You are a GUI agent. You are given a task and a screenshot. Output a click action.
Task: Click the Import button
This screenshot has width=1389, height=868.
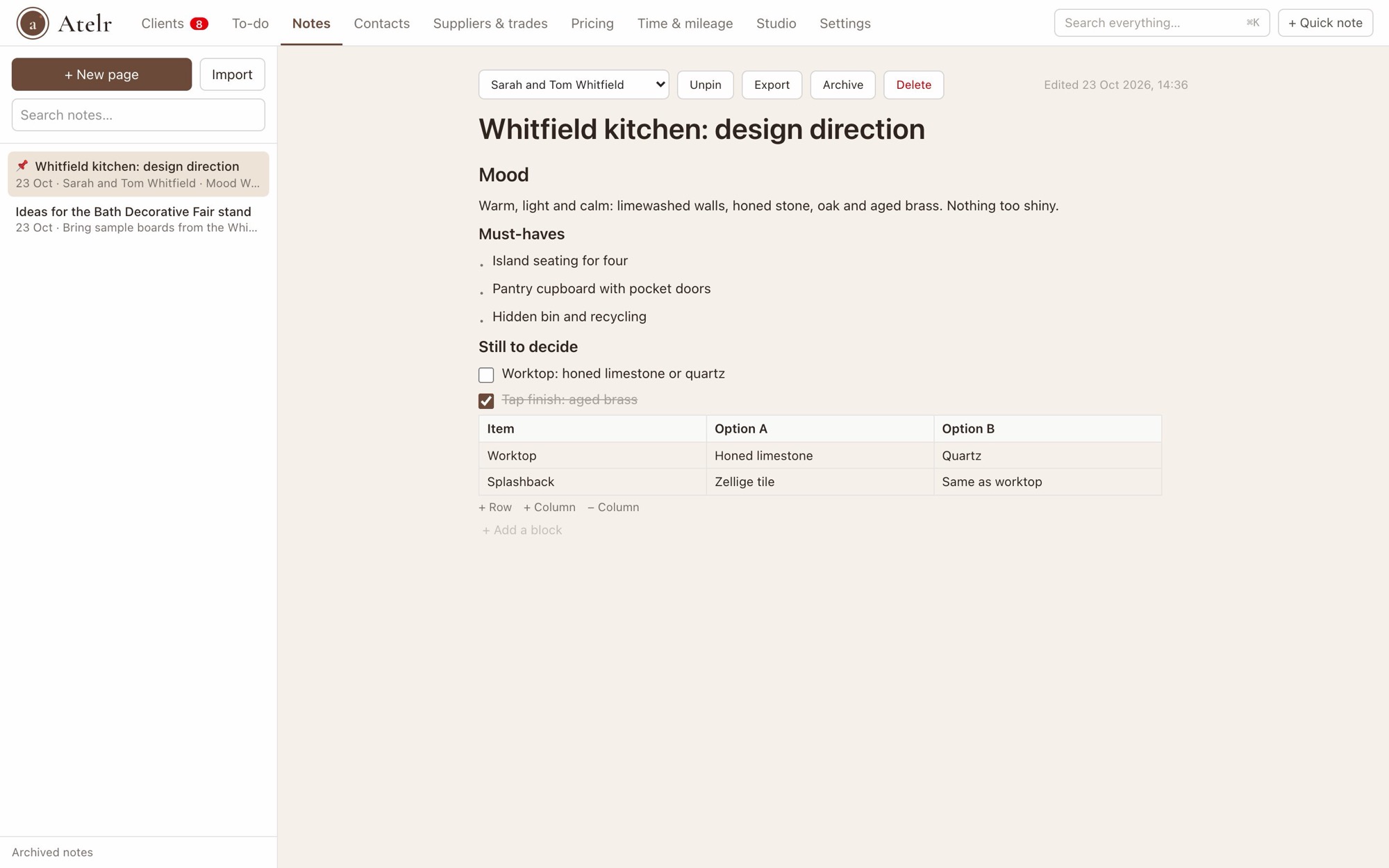point(232,74)
